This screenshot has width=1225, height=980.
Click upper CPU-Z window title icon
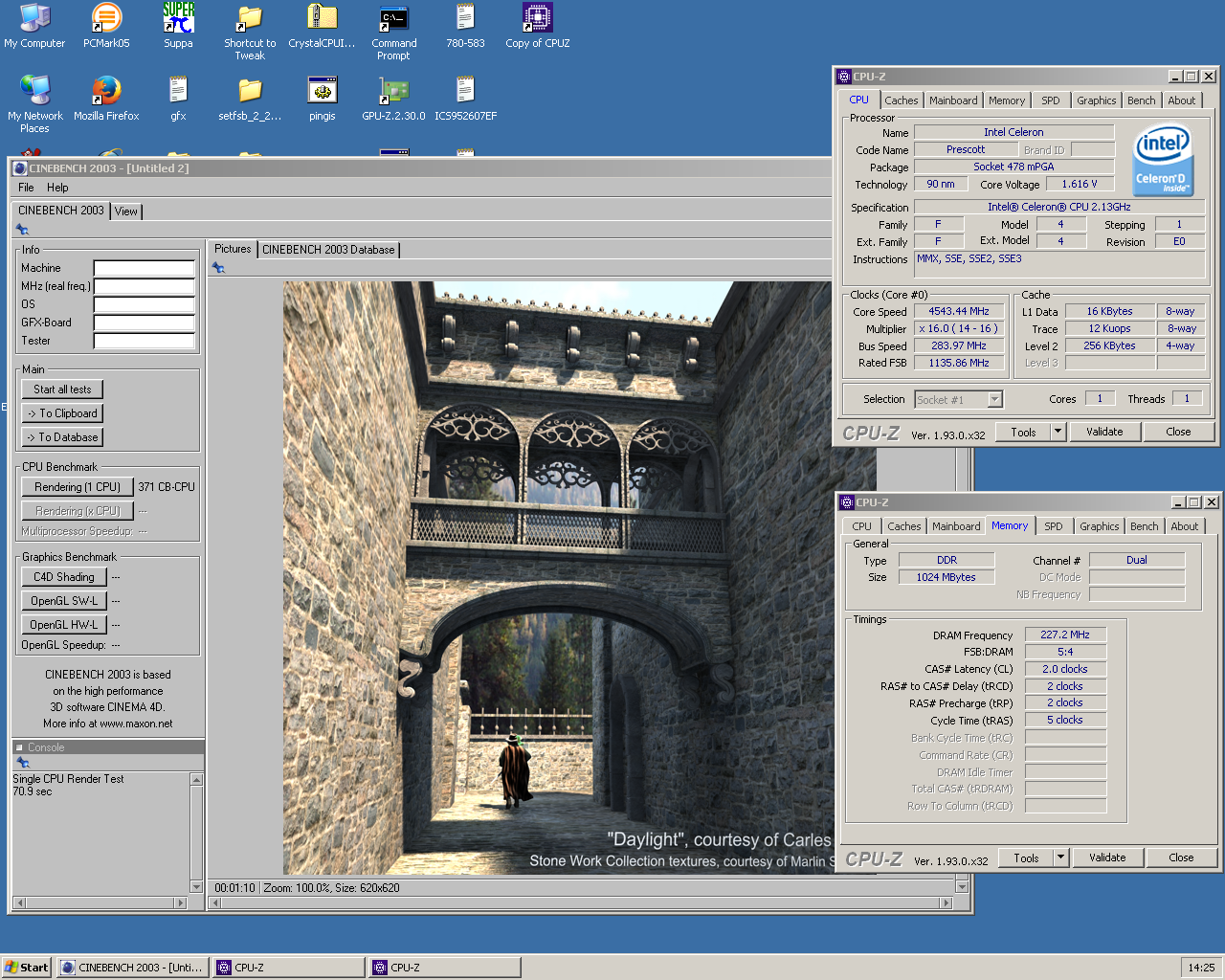[843, 77]
